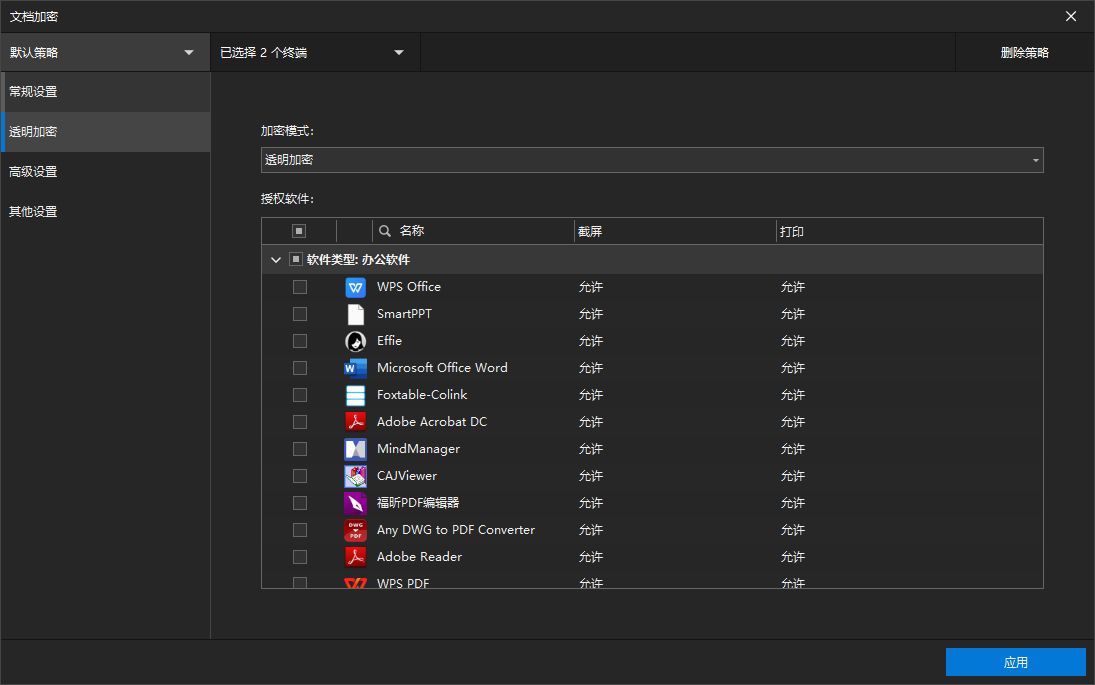Switch to 常规设置 tab
Image resolution: width=1095 pixels, height=685 pixels.
click(x=105, y=91)
